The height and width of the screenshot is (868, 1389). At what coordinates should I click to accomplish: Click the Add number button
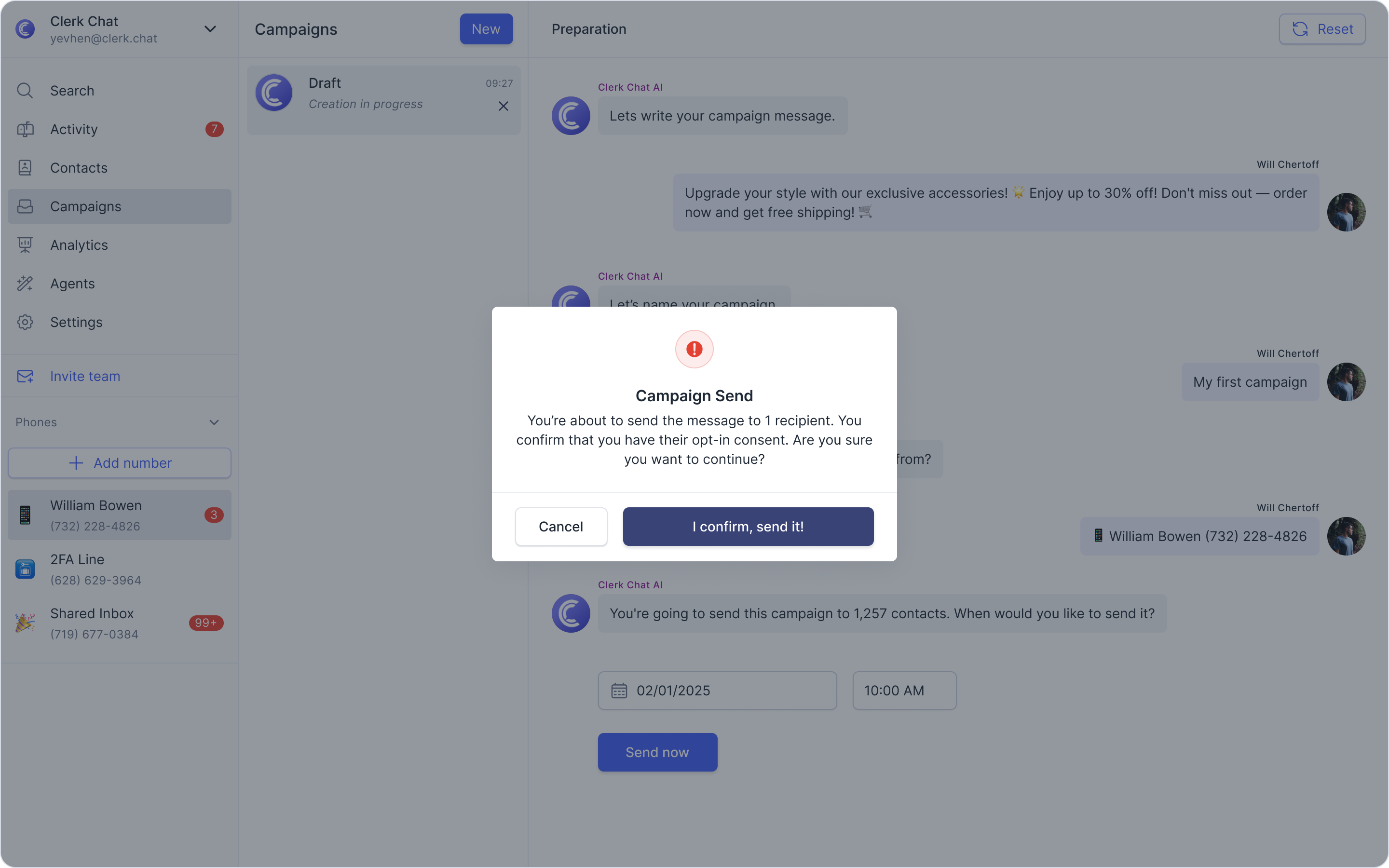tap(120, 463)
